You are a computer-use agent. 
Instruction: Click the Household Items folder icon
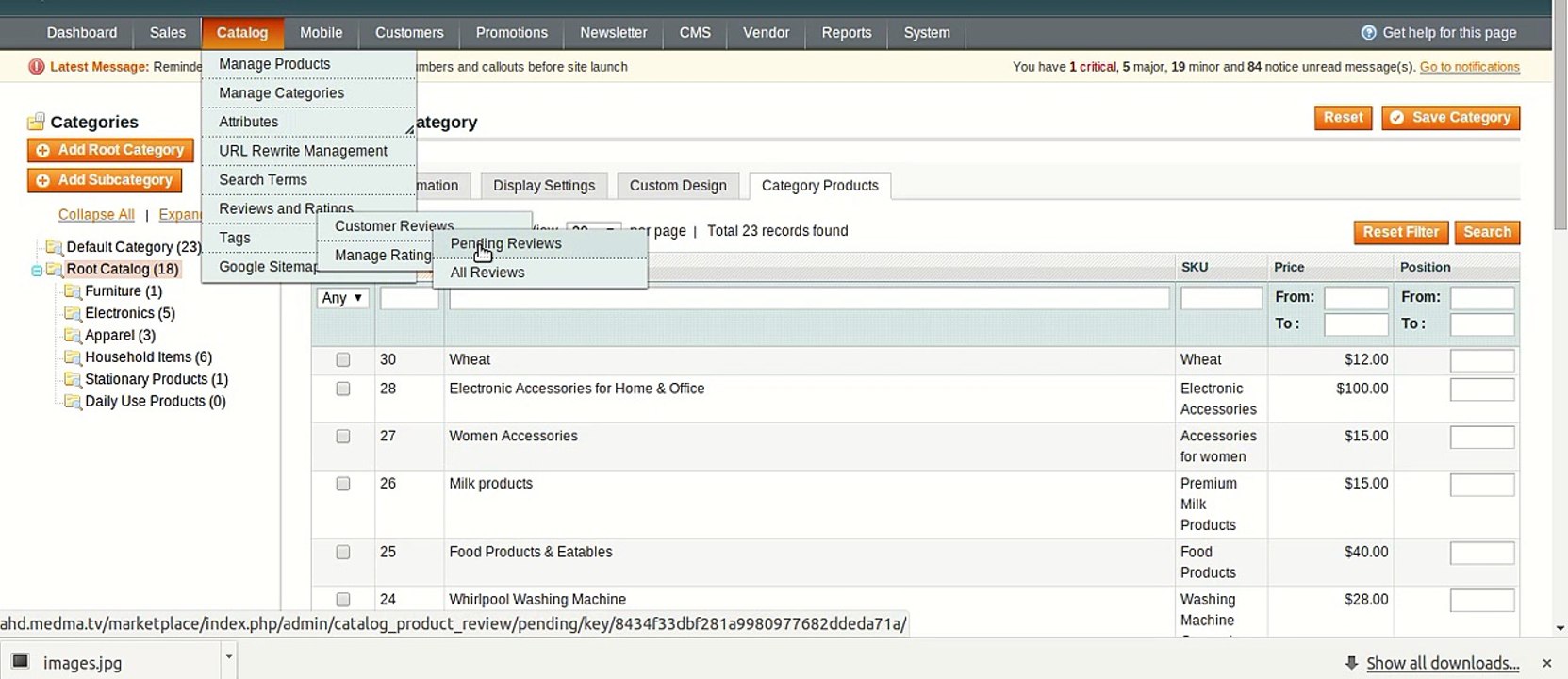click(x=73, y=357)
